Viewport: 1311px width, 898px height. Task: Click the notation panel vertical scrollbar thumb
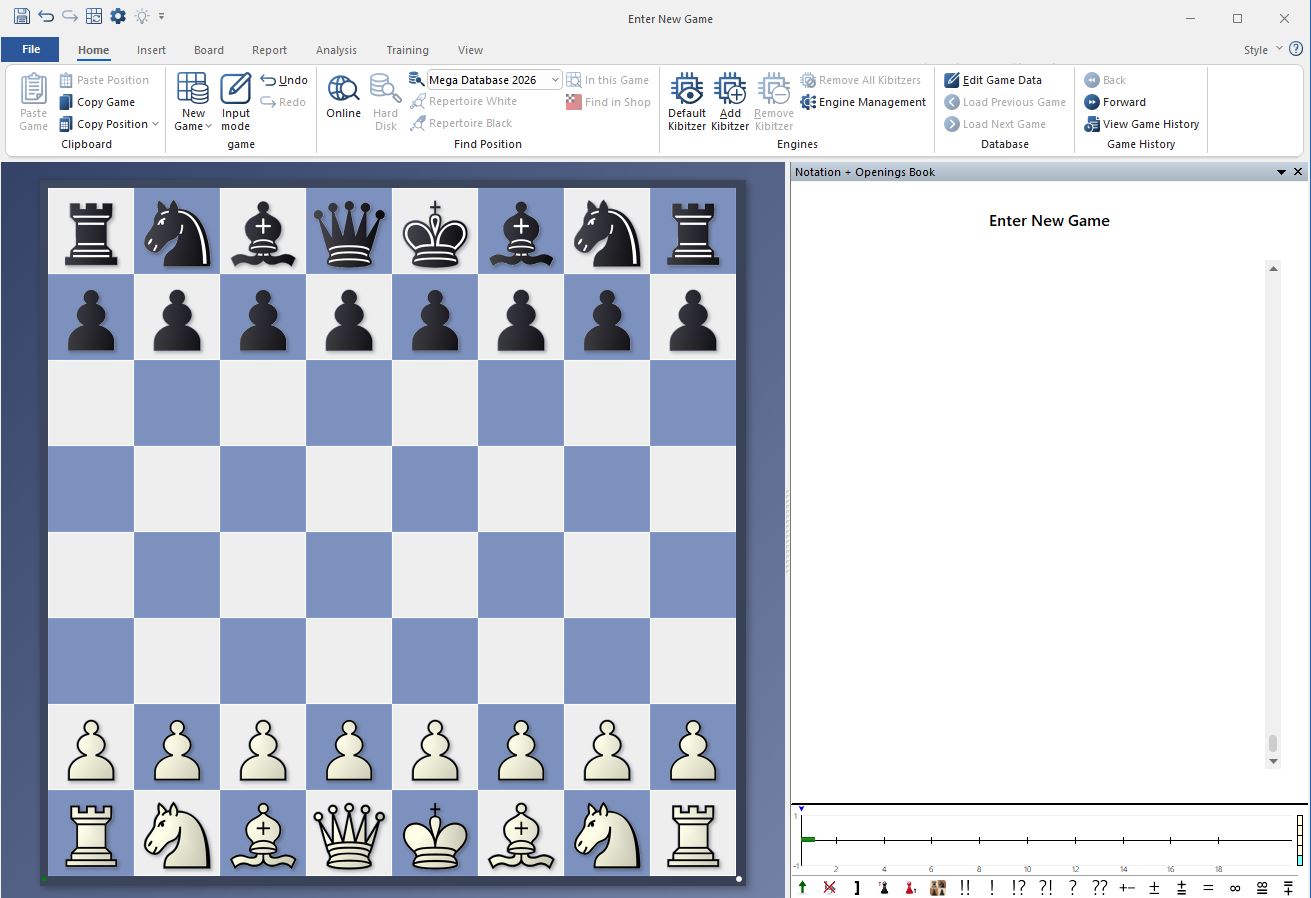pos(1273,743)
